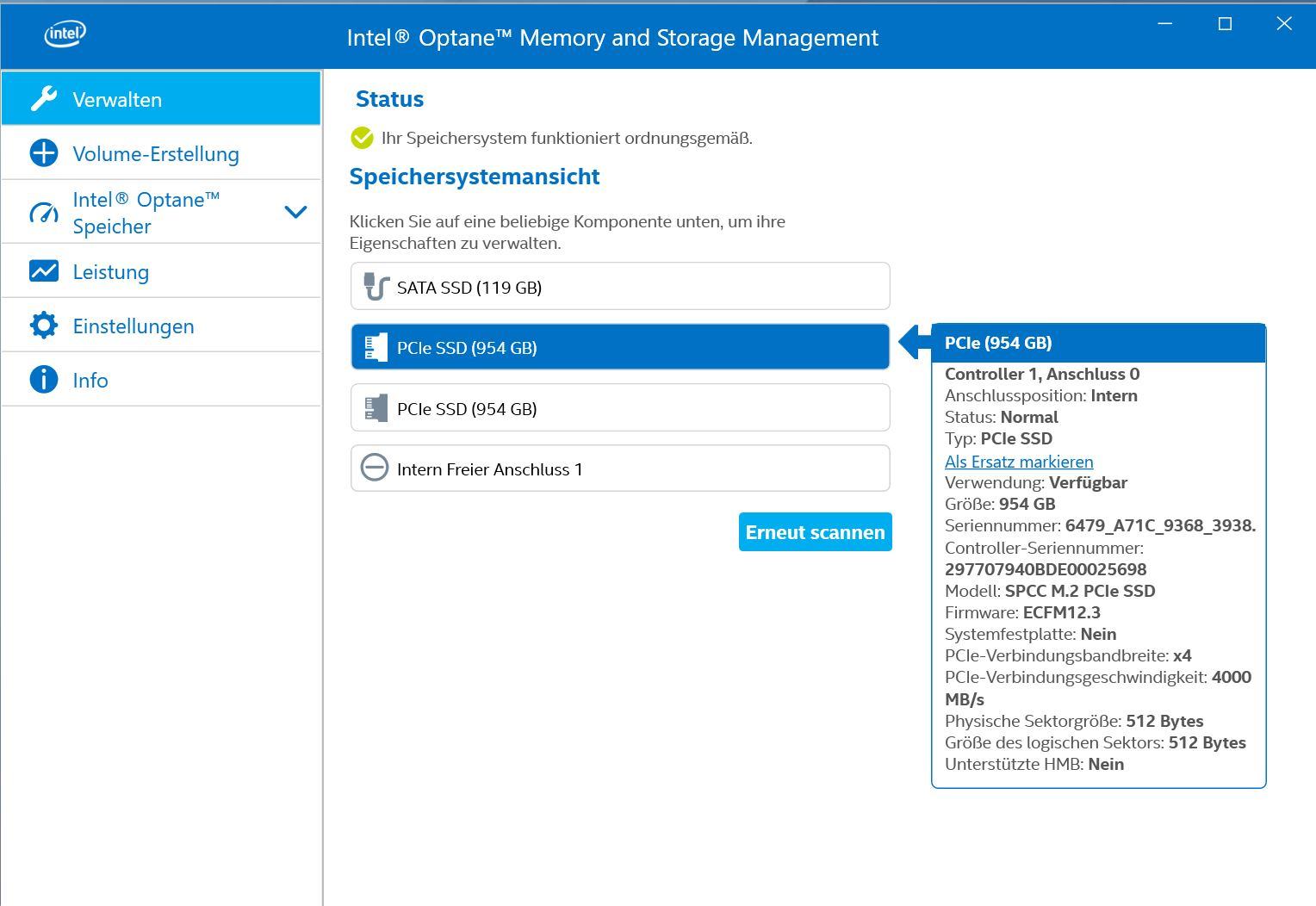The height and width of the screenshot is (906, 1316).
Task: Click Größe des logischen Sektors line
Action: [1096, 742]
